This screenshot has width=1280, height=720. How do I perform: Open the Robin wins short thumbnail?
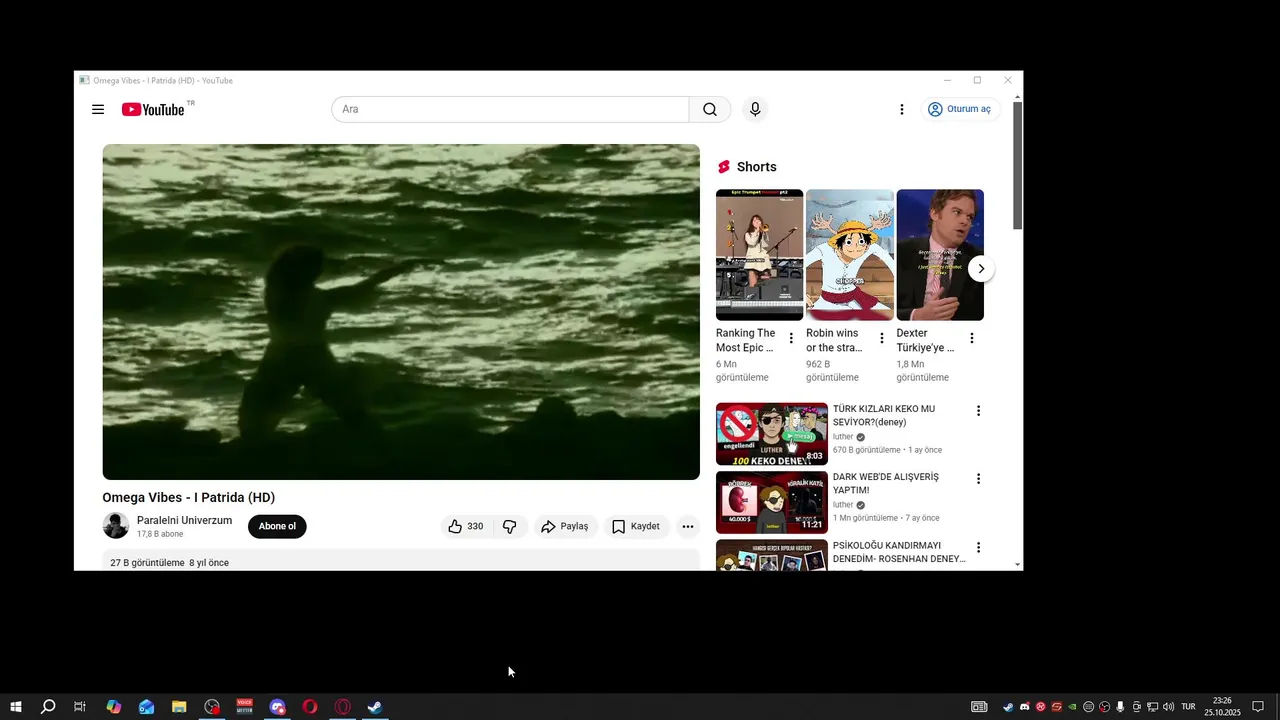pos(850,255)
